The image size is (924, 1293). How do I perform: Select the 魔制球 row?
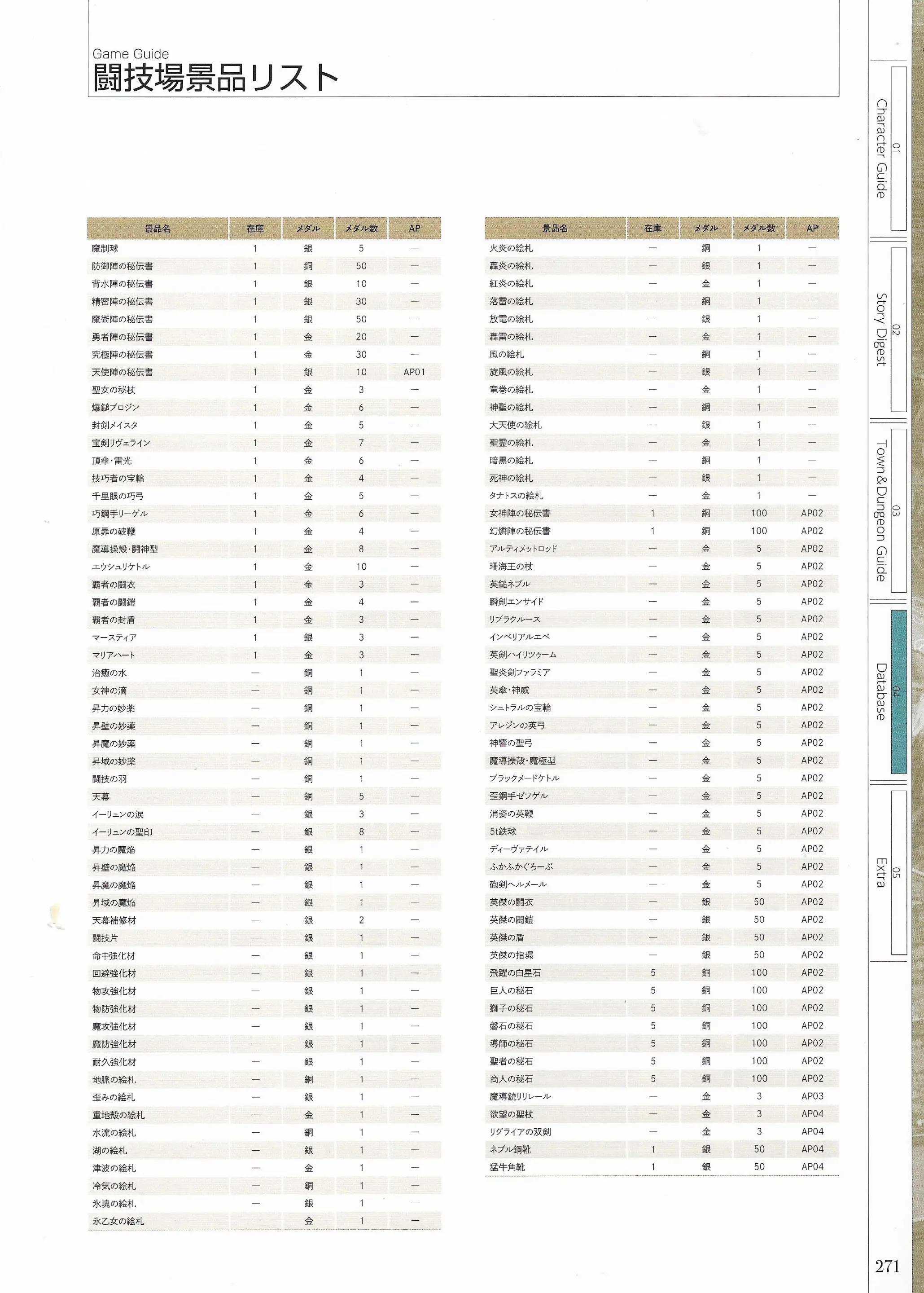264,248
